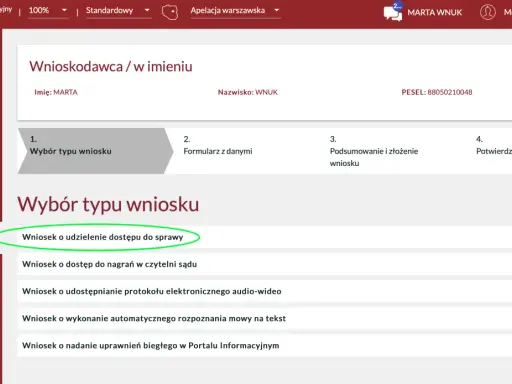The height and width of the screenshot is (384, 512).
Task: Select step 3 Podsumowanie i złożenie wniosku
Action: pyautogui.click(x=374, y=151)
